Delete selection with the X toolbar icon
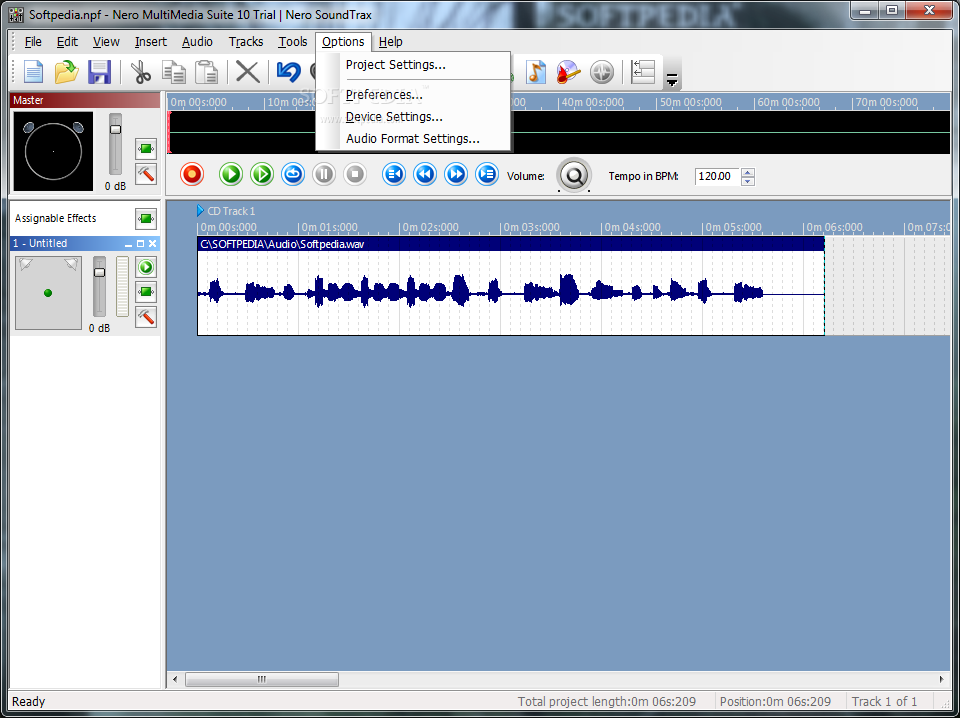The width and height of the screenshot is (960, 718). (x=248, y=72)
